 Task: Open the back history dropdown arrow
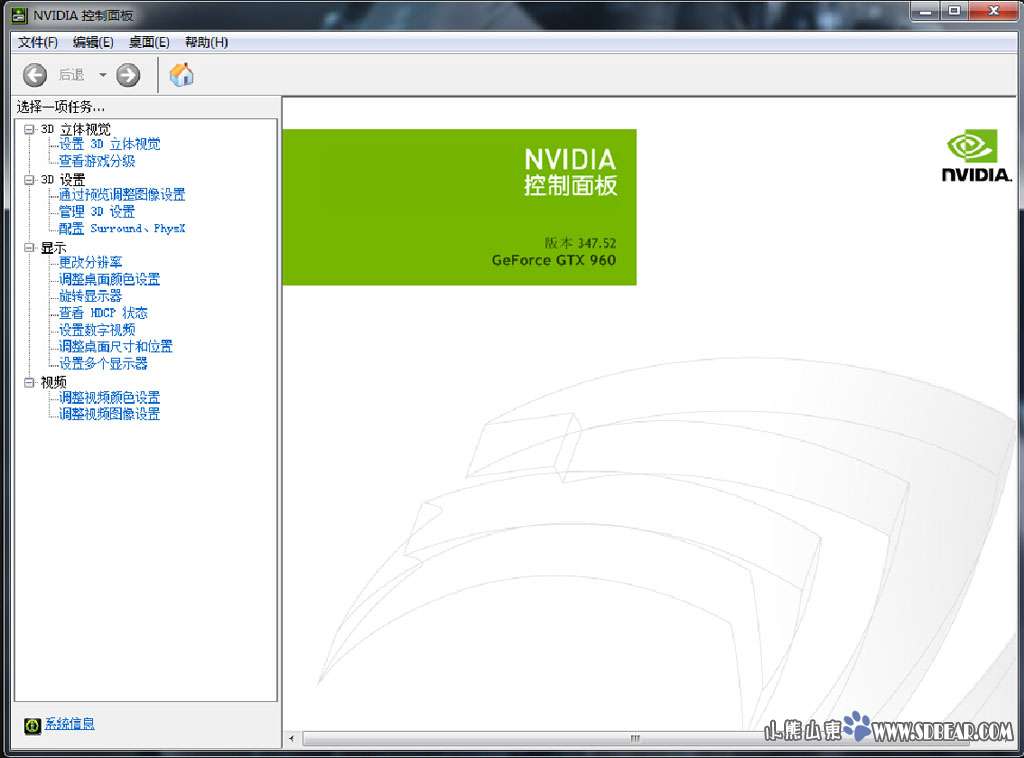tap(102, 75)
